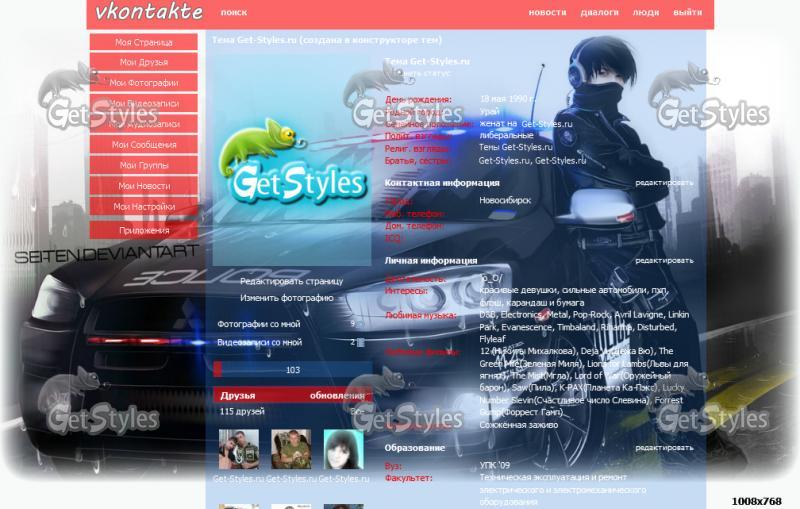Edit Личная информация via редактировать
Viewport: 800px width, 509px height.
pos(664,260)
